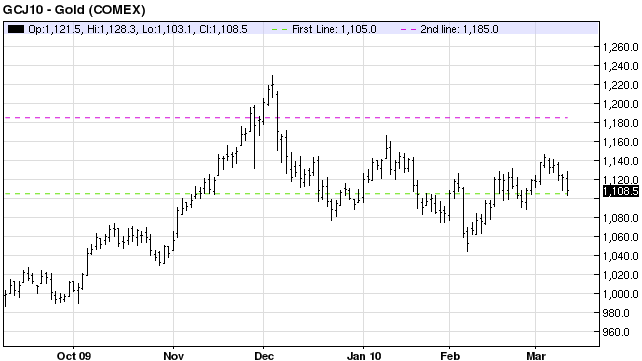Select the Lo:1,103.1 low value text

point(168,29)
